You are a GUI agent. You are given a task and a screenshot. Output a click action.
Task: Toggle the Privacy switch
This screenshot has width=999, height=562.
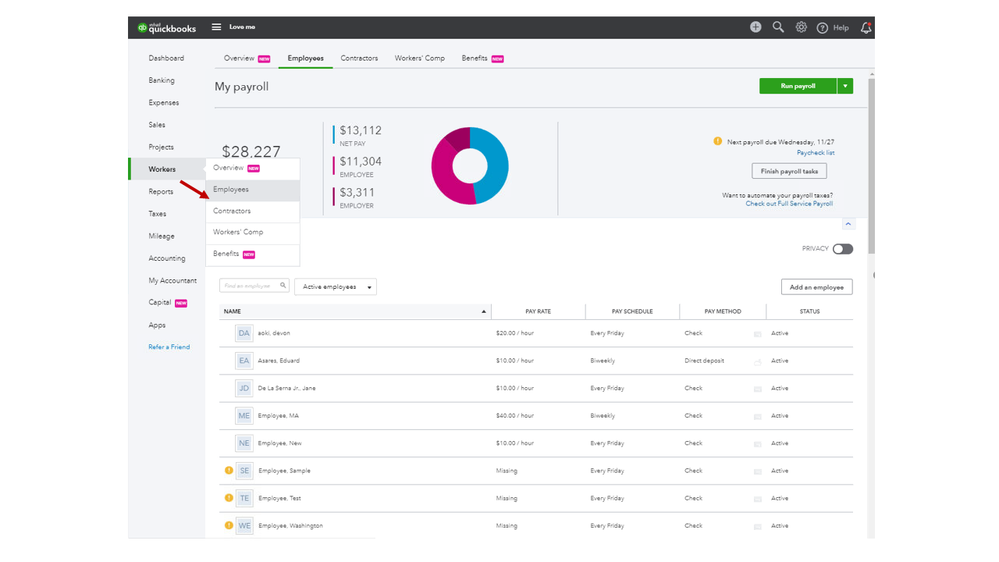(842, 249)
